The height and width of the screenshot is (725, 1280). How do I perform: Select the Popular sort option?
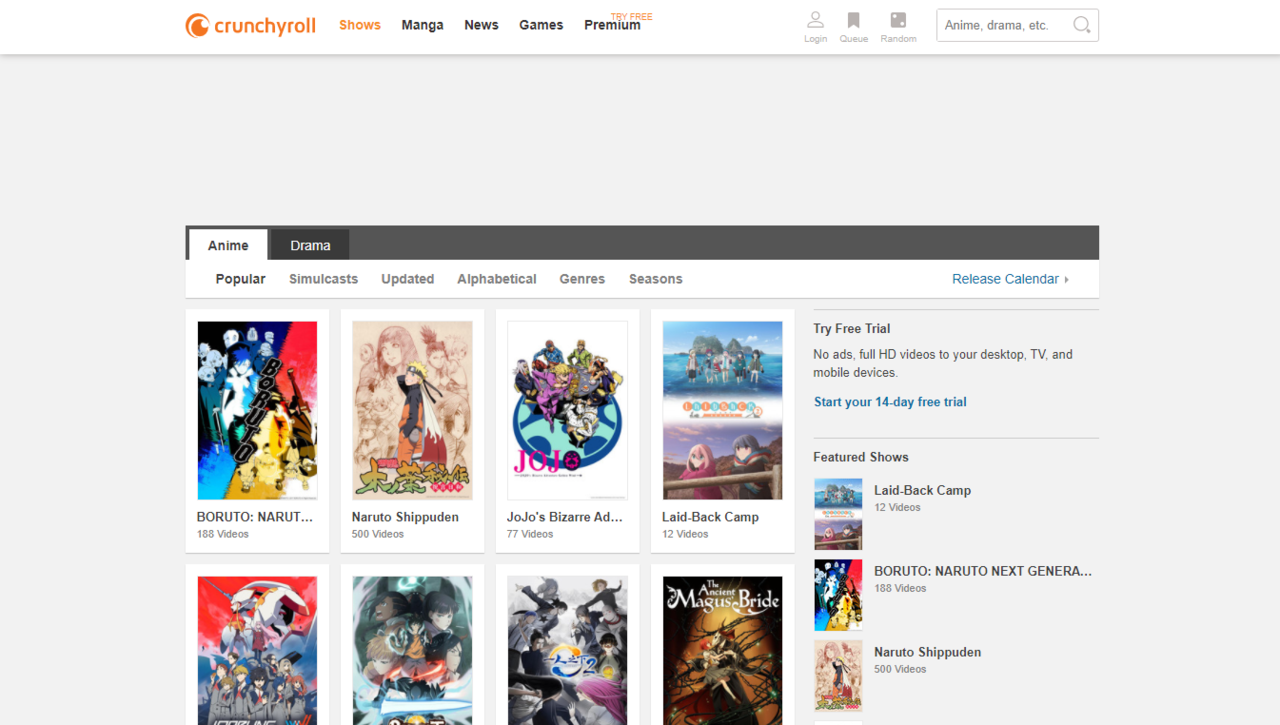(x=240, y=279)
